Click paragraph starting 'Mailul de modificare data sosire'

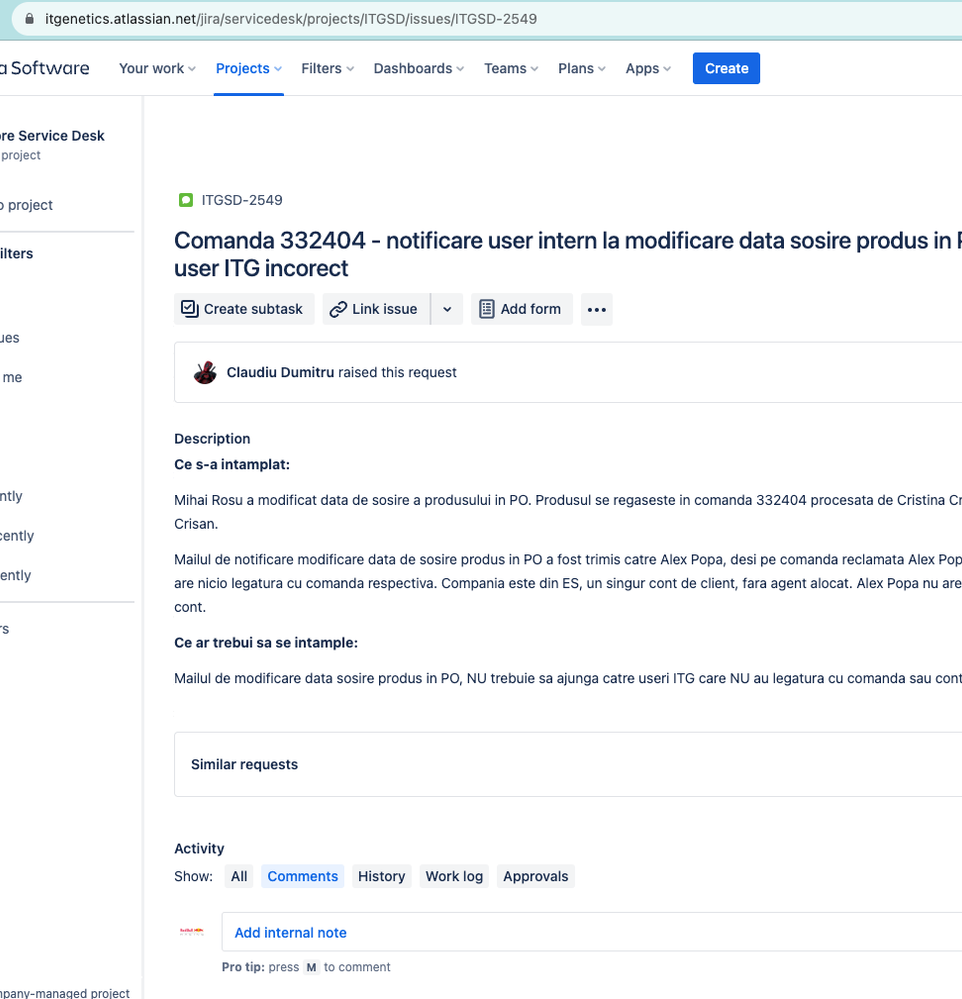pos(568,679)
